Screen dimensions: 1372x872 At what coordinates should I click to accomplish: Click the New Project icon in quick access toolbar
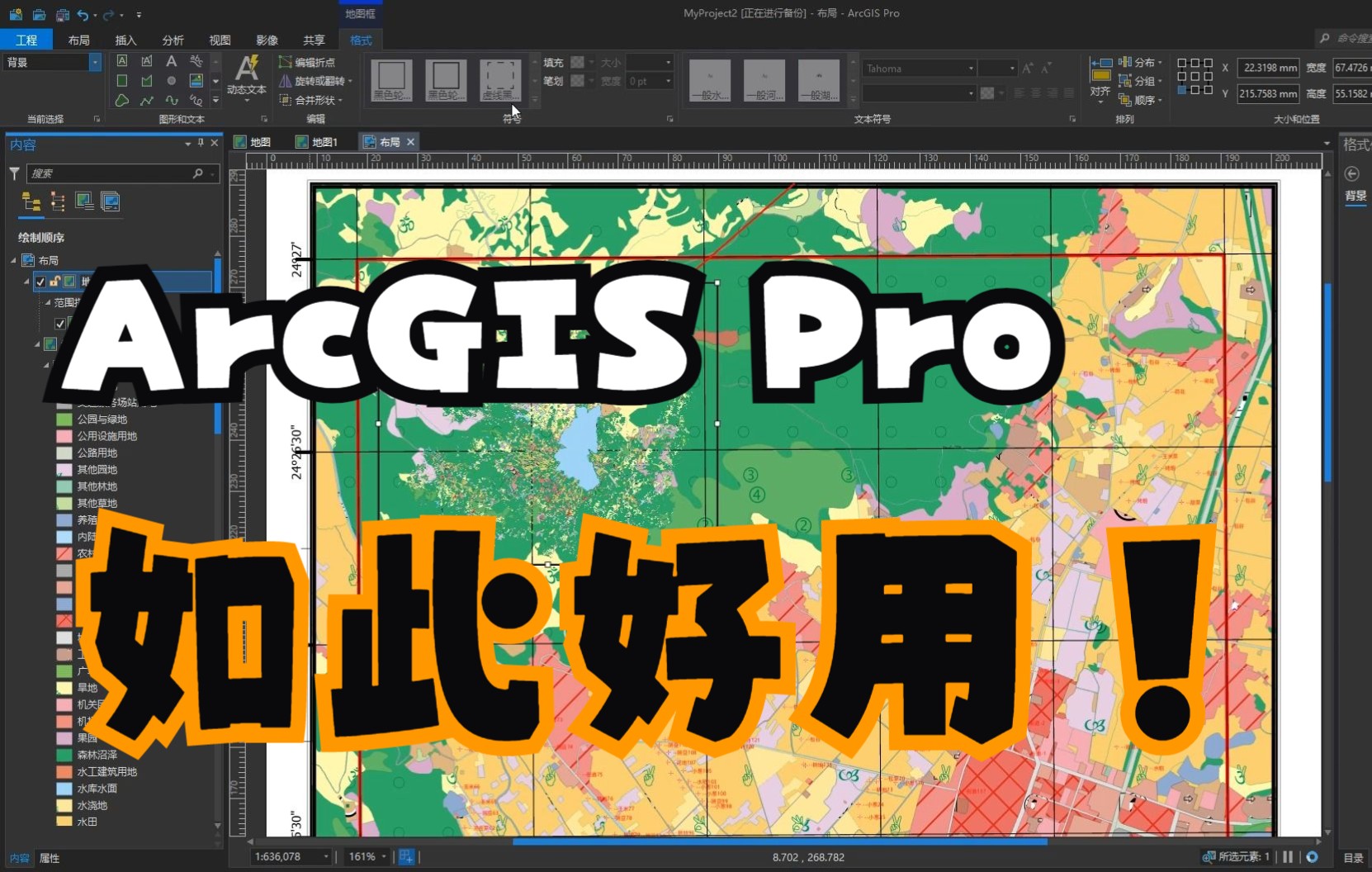16,14
